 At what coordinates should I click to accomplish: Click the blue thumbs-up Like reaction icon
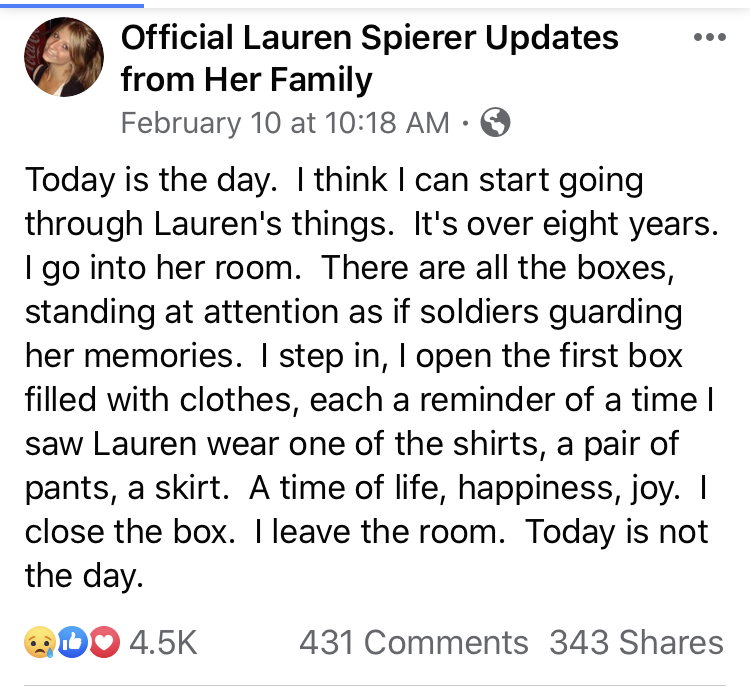(72, 642)
